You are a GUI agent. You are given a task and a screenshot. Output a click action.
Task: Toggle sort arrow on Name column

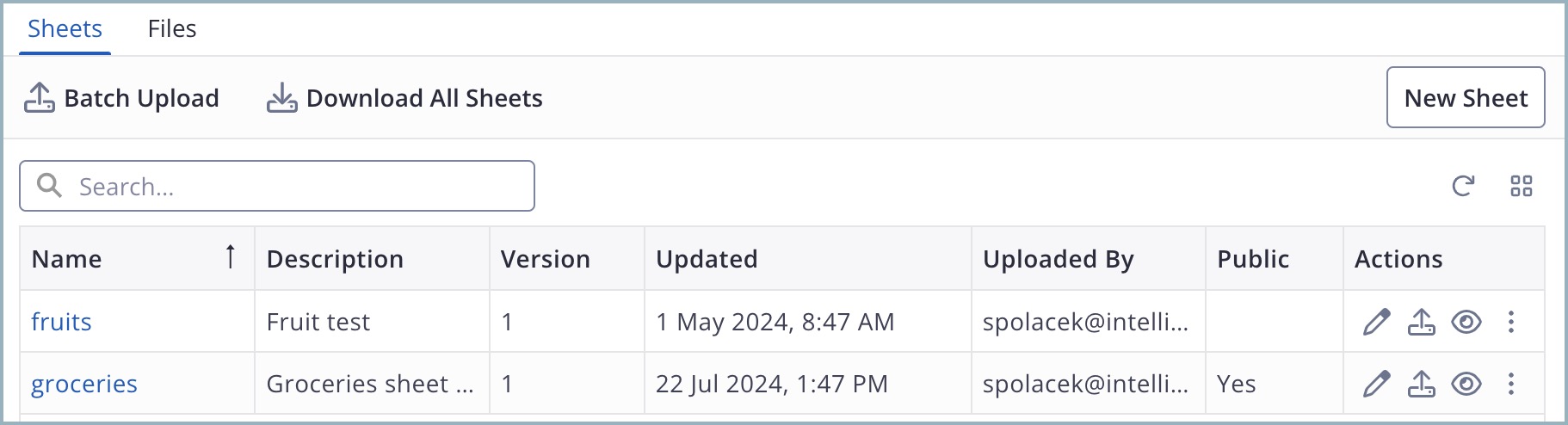click(231, 257)
